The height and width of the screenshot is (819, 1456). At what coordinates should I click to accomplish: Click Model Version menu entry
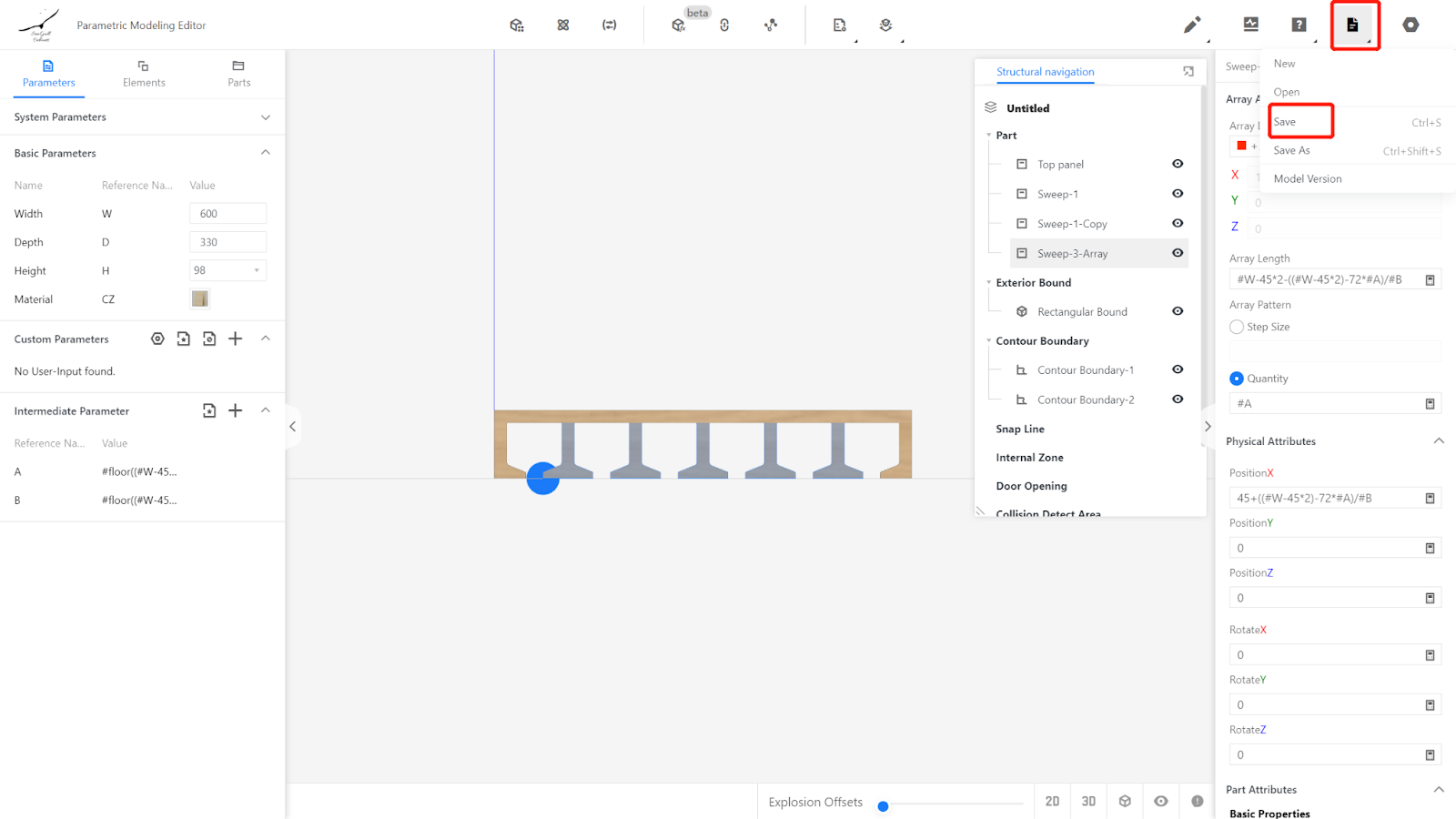click(x=1308, y=179)
